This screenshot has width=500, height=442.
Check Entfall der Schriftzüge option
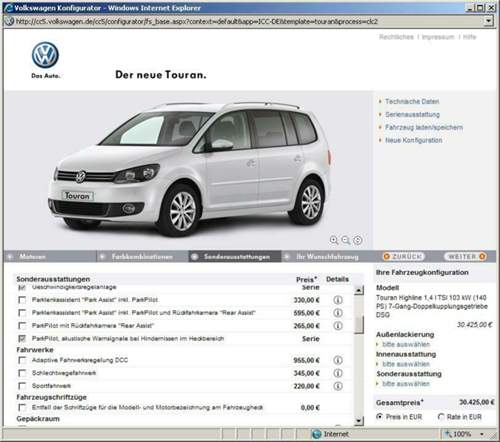(x=22, y=407)
